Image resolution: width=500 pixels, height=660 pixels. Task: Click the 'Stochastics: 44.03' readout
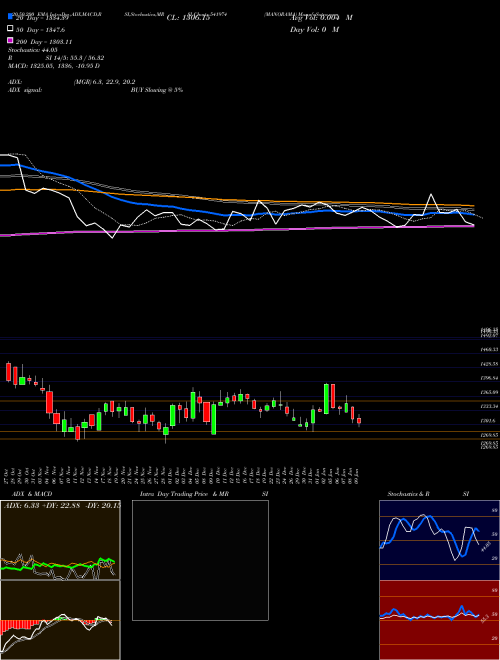33,50
